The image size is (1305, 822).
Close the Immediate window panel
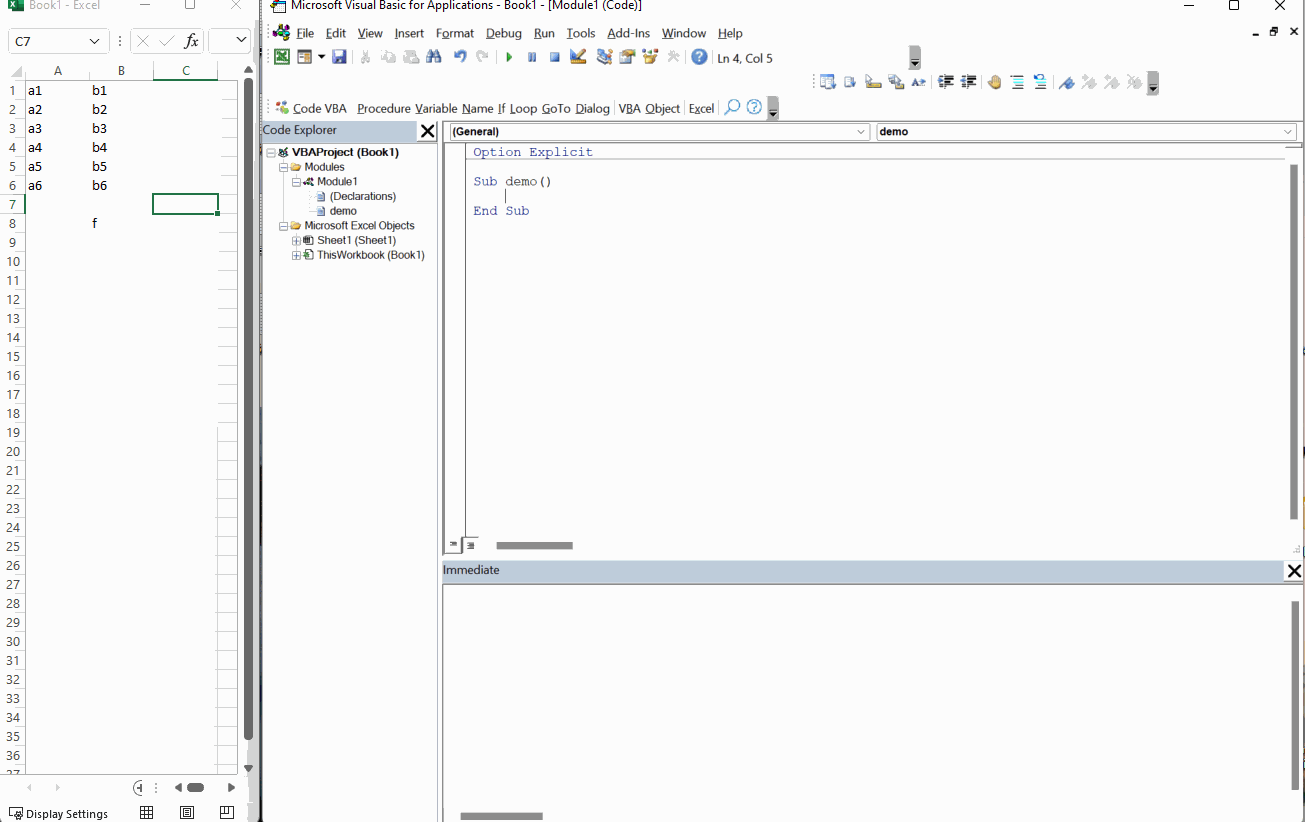pos(1294,571)
